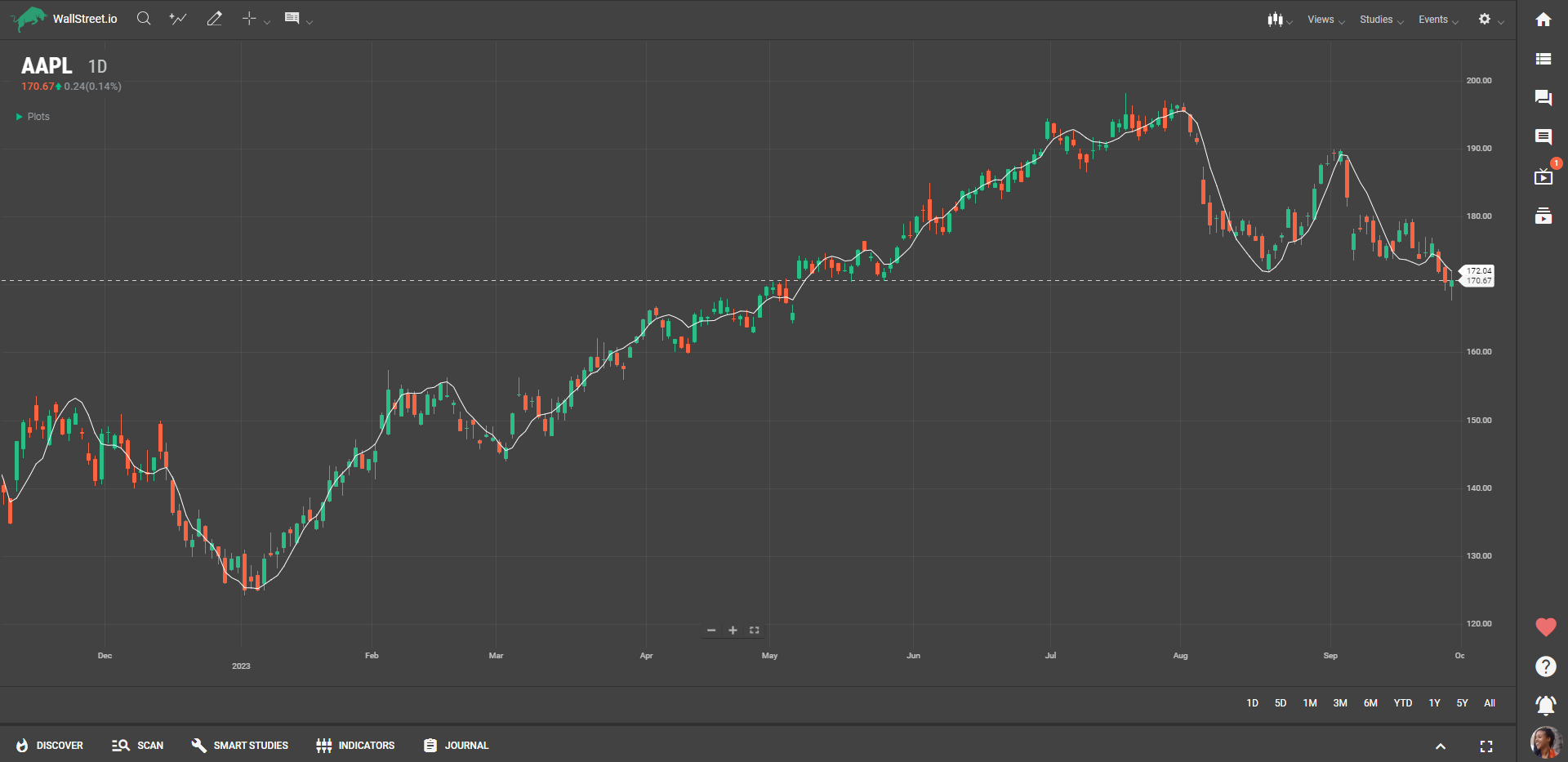Select the 1M range button
Screen dimensions: 1568x762
point(1310,703)
